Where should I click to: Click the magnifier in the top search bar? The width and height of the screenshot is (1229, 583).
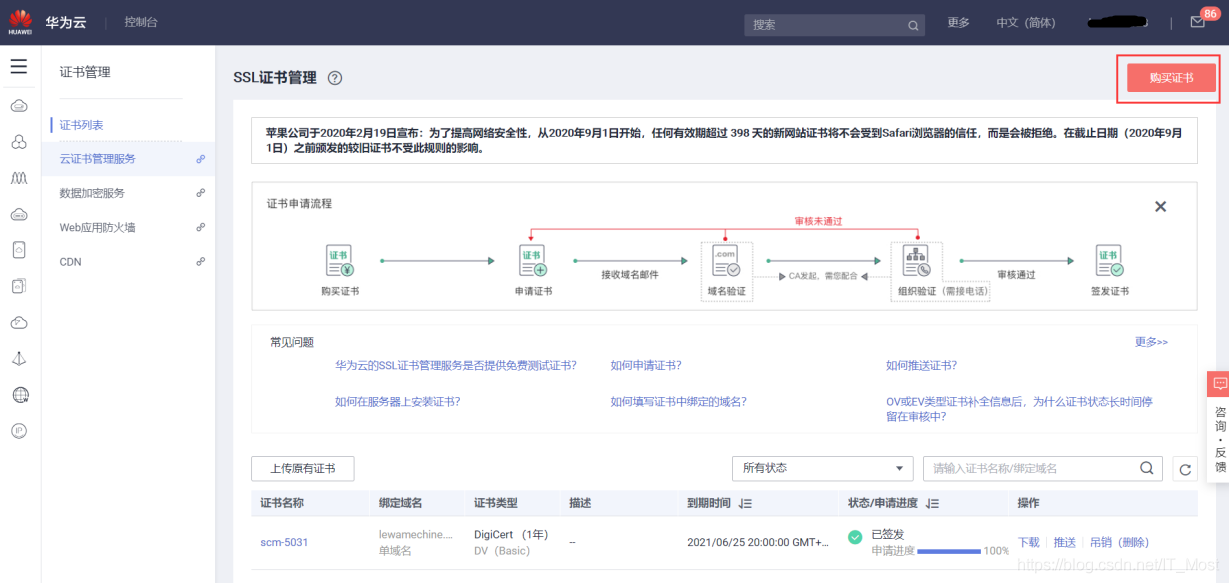click(x=913, y=25)
